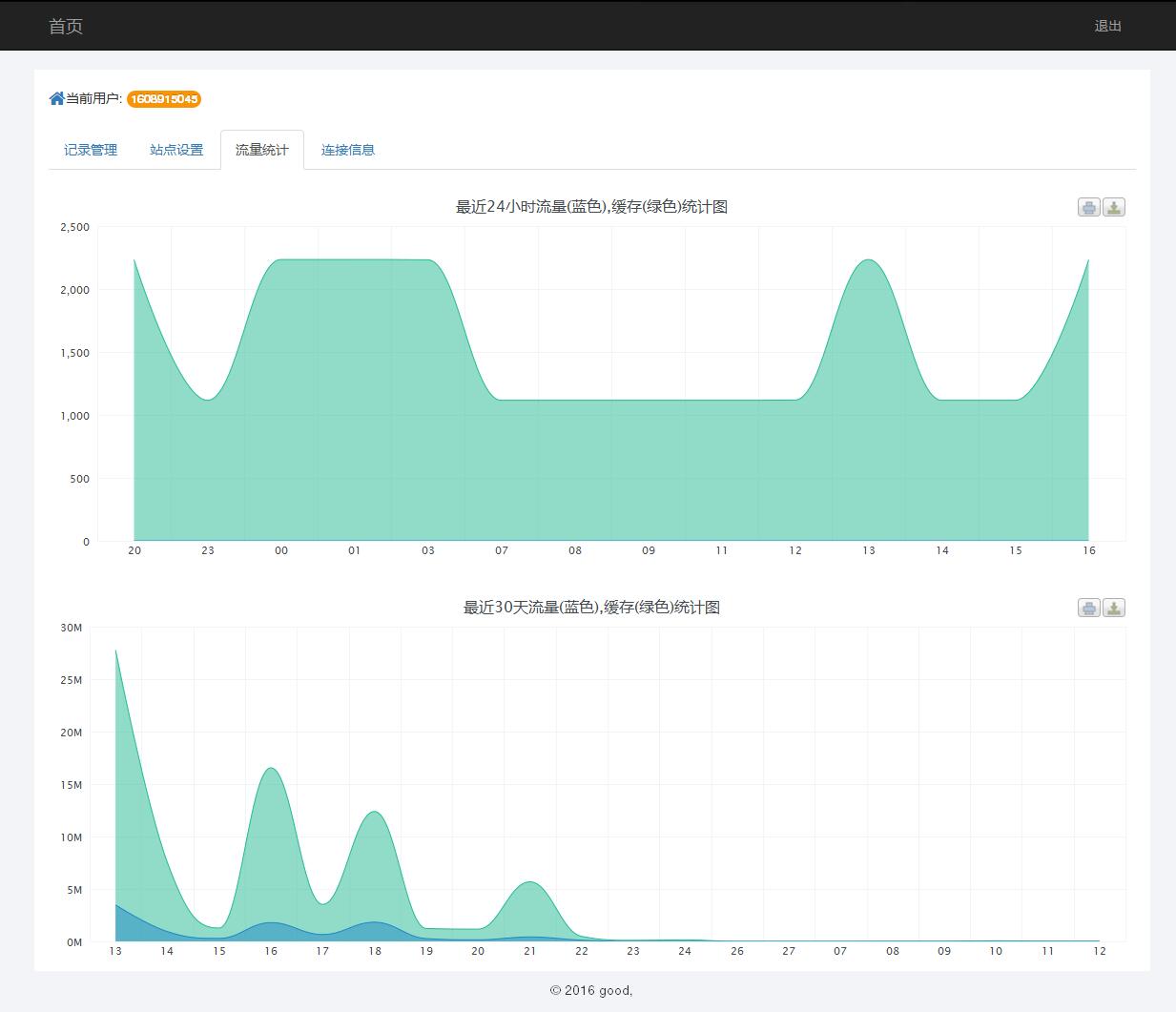Click the orange user ID badge 1608915045

(164, 99)
